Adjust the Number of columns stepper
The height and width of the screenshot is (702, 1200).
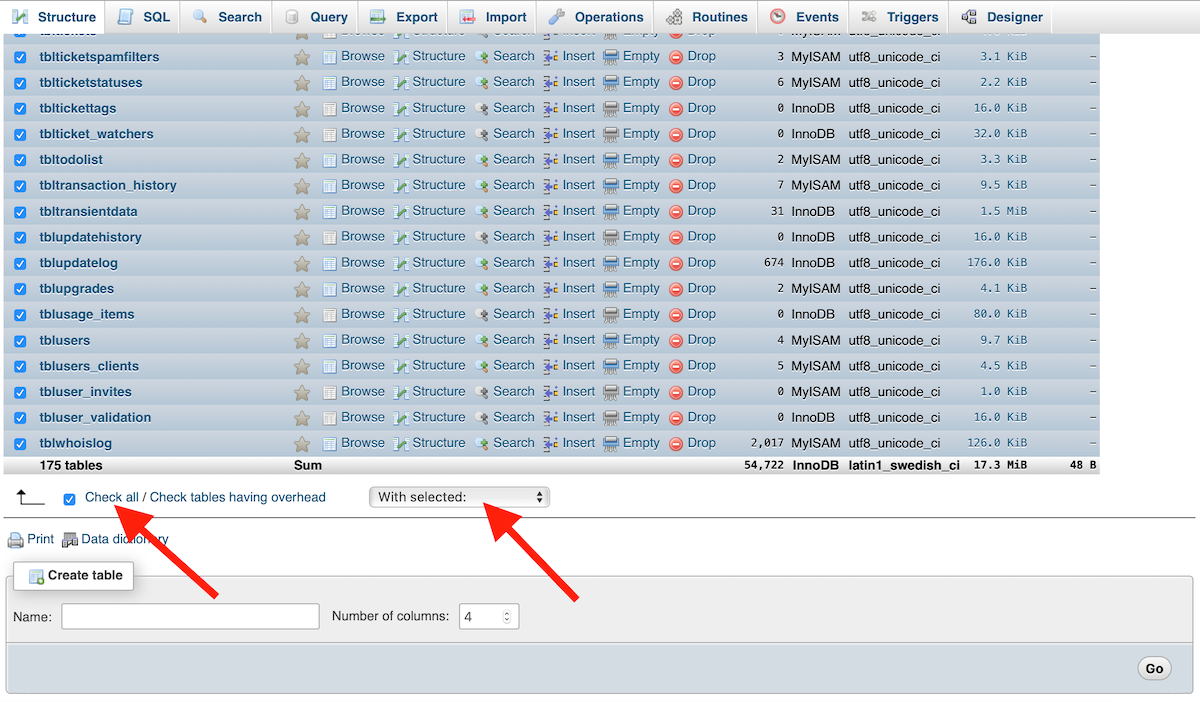click(x=506, y=617)
